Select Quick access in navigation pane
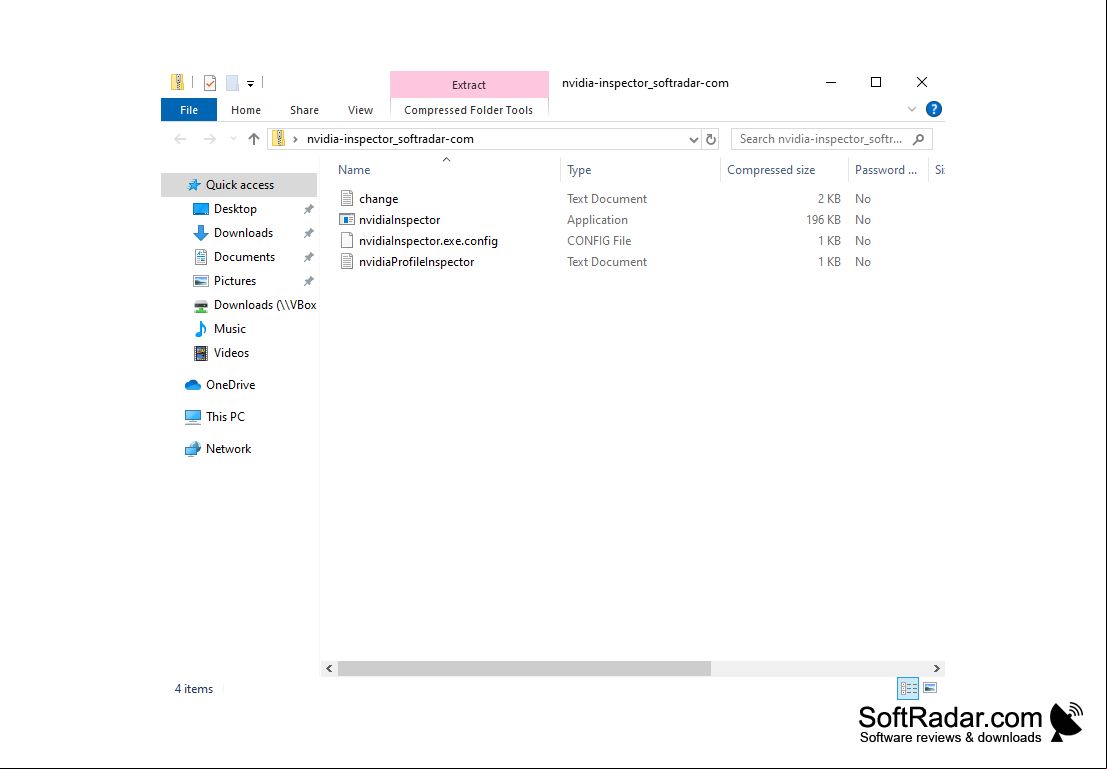The width and height of the screenshot is (1107, 769). tap(239, 185)
